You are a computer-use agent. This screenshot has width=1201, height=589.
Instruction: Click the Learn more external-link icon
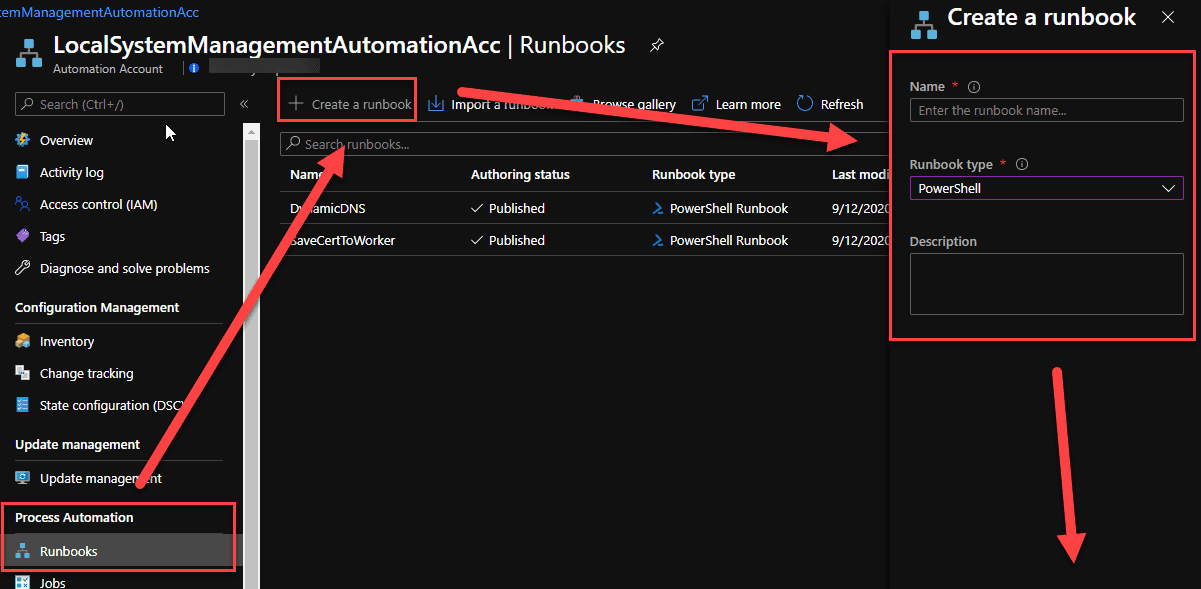700,104
